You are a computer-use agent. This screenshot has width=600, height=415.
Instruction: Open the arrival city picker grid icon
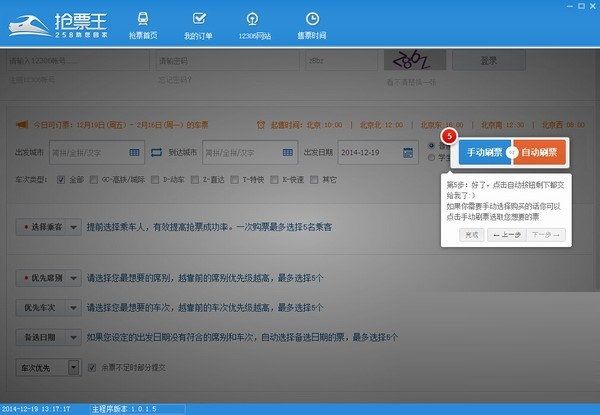pos(287,153)
